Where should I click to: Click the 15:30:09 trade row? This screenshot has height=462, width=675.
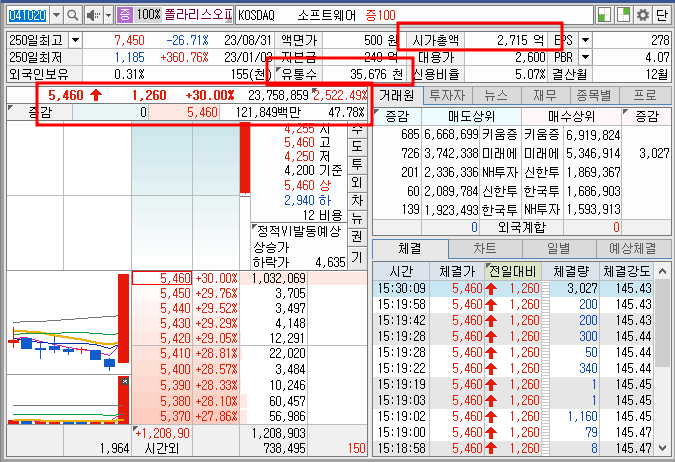(513, 288)
